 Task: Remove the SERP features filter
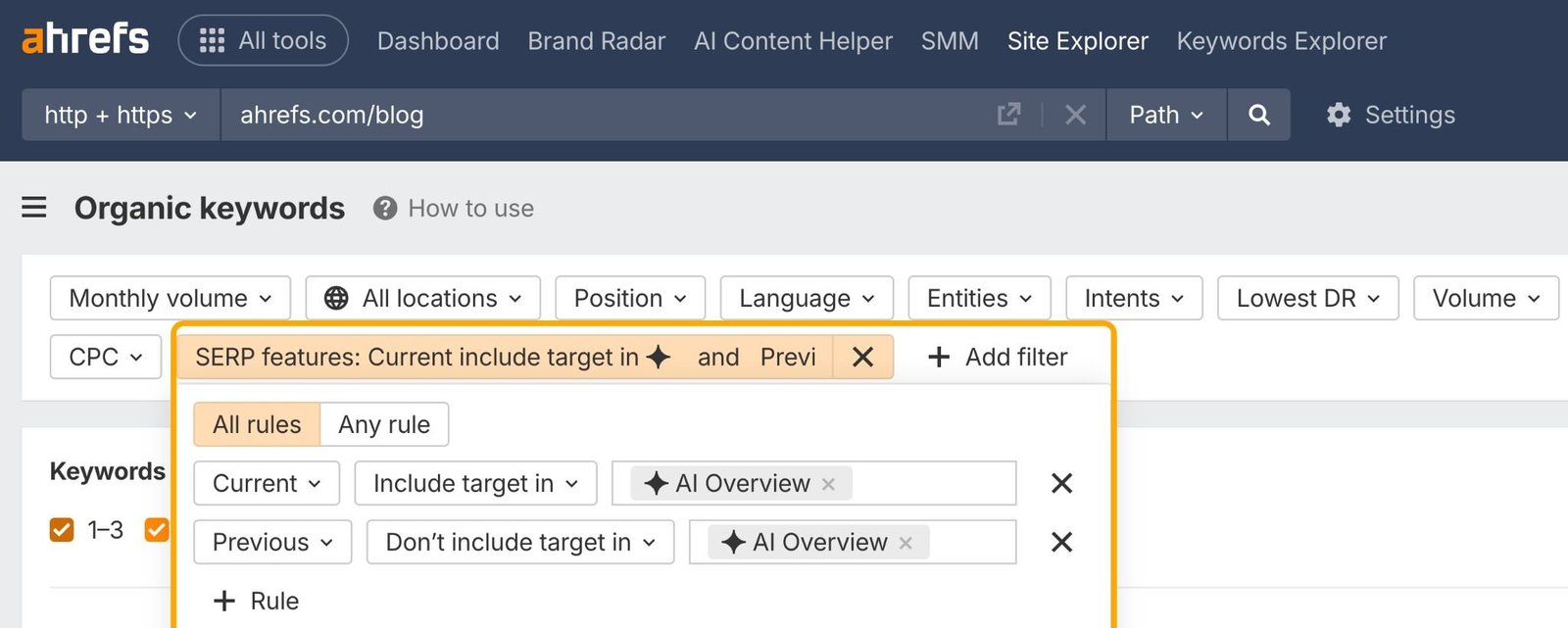[x=862, y=357]
